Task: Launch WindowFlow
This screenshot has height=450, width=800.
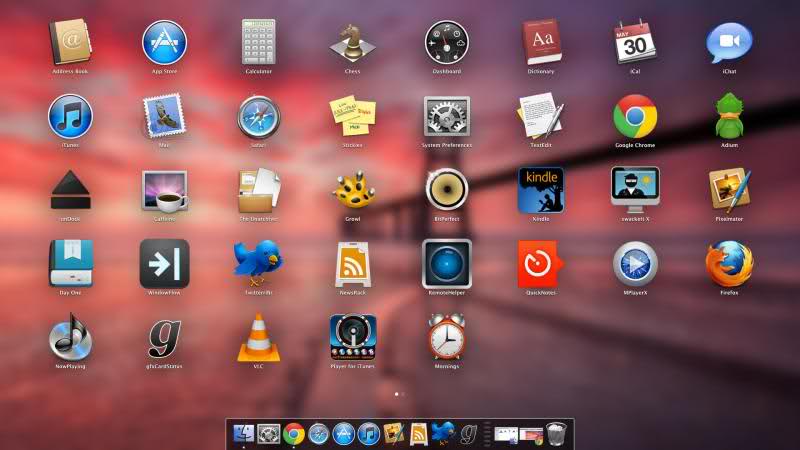Action: [164, 264]
